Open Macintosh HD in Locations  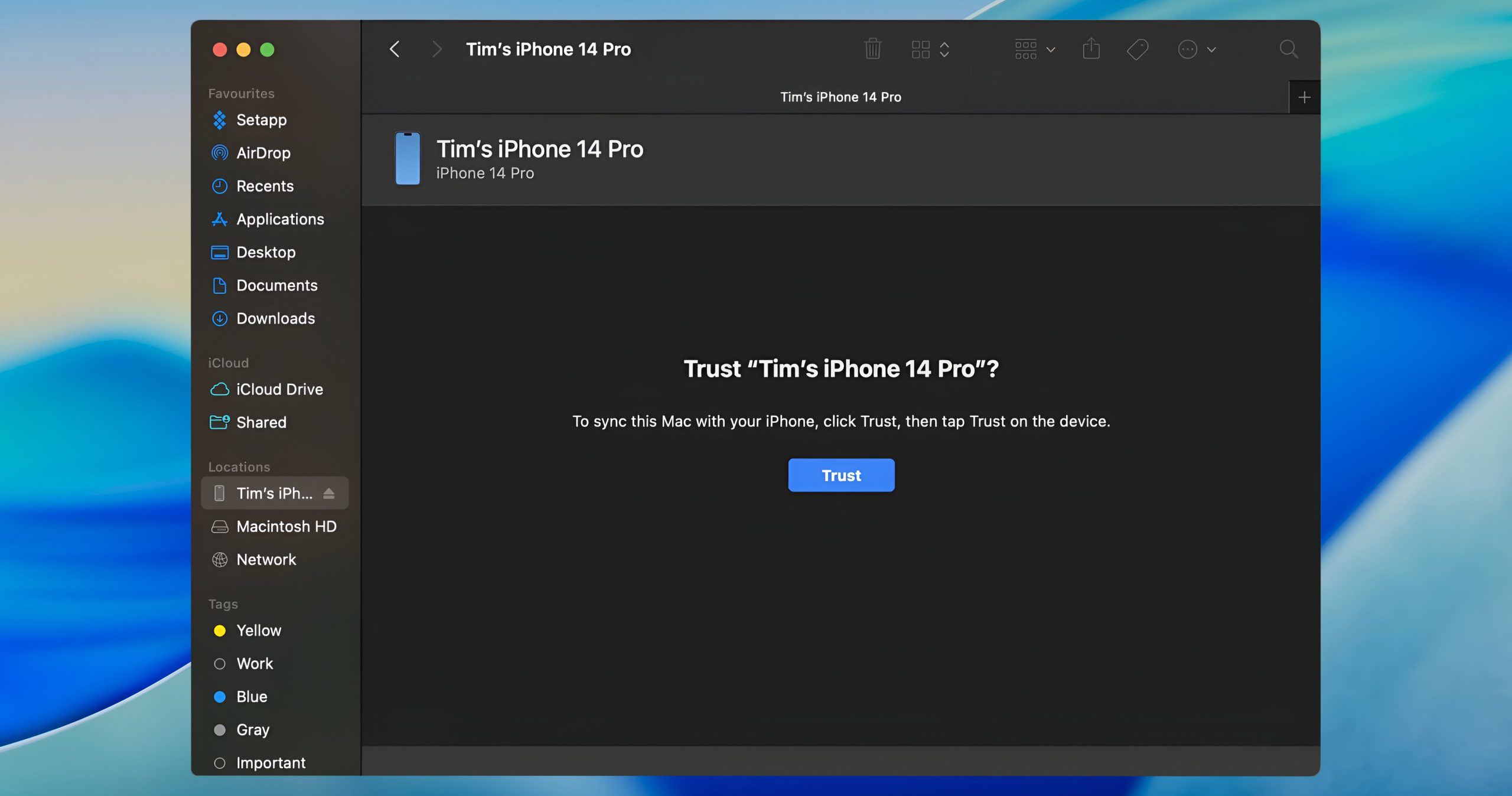tap(275, 526)
